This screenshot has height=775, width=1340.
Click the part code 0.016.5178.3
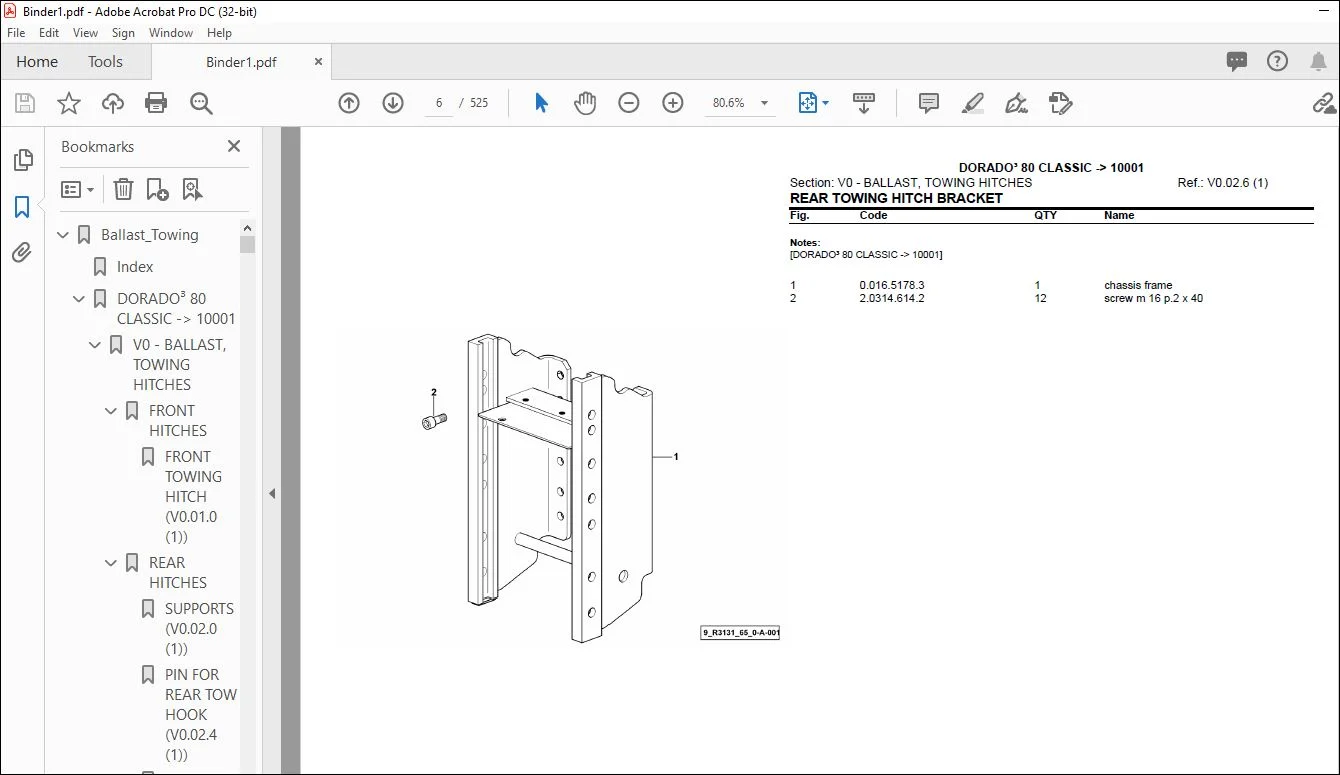[x=892, y=285]
